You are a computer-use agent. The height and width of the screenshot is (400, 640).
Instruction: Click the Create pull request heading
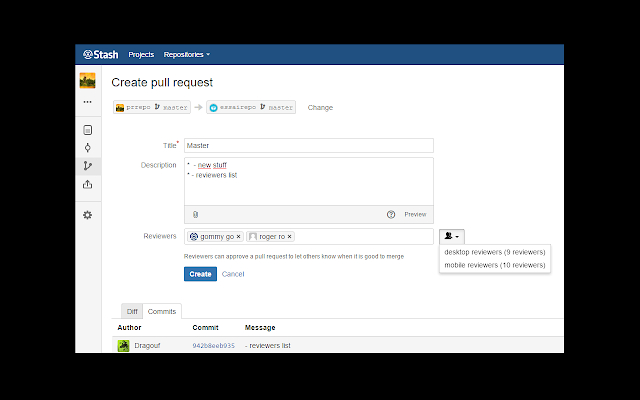(162, 82)
